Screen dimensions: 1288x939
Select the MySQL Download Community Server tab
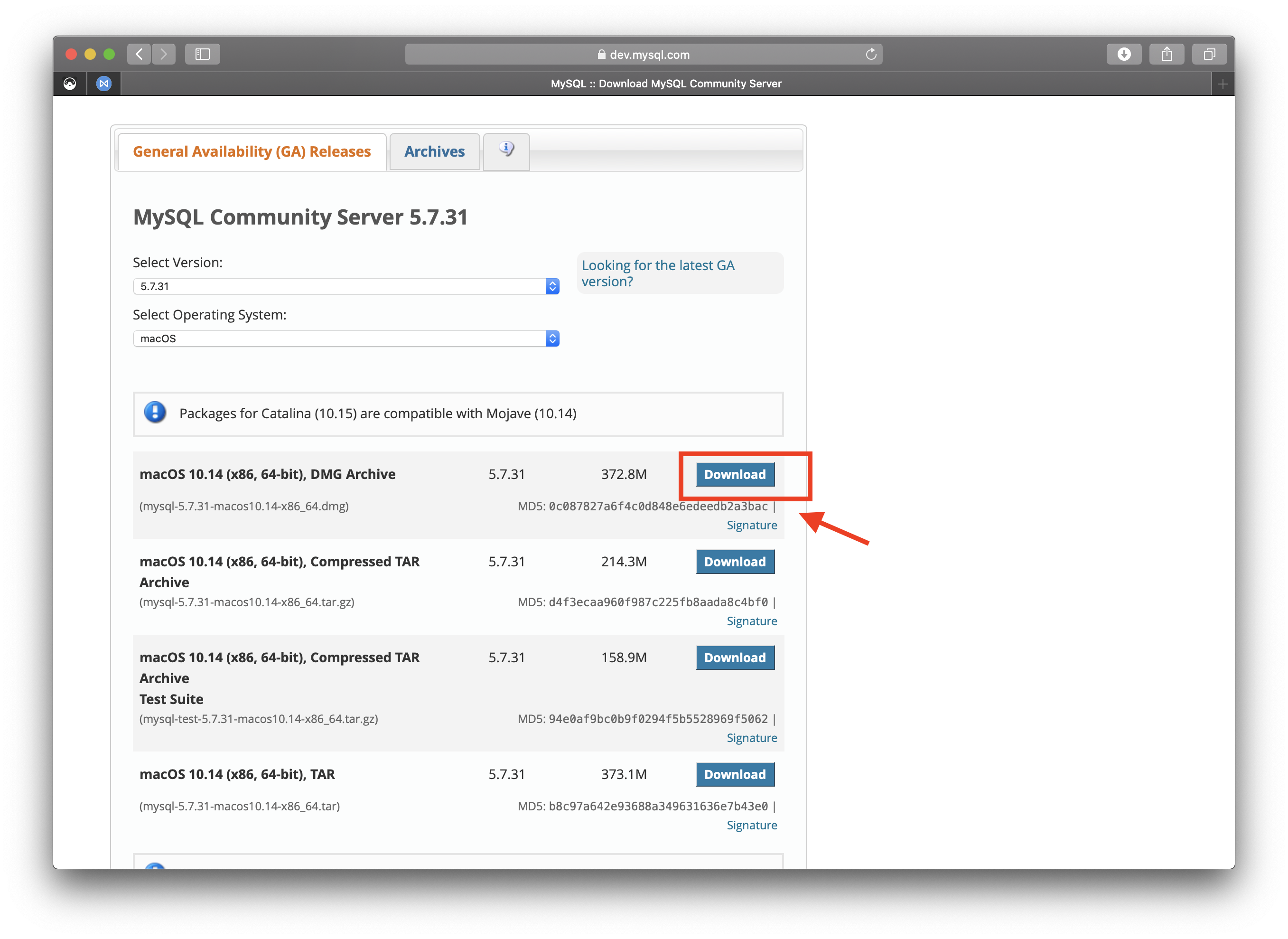[x=666, y=84]
